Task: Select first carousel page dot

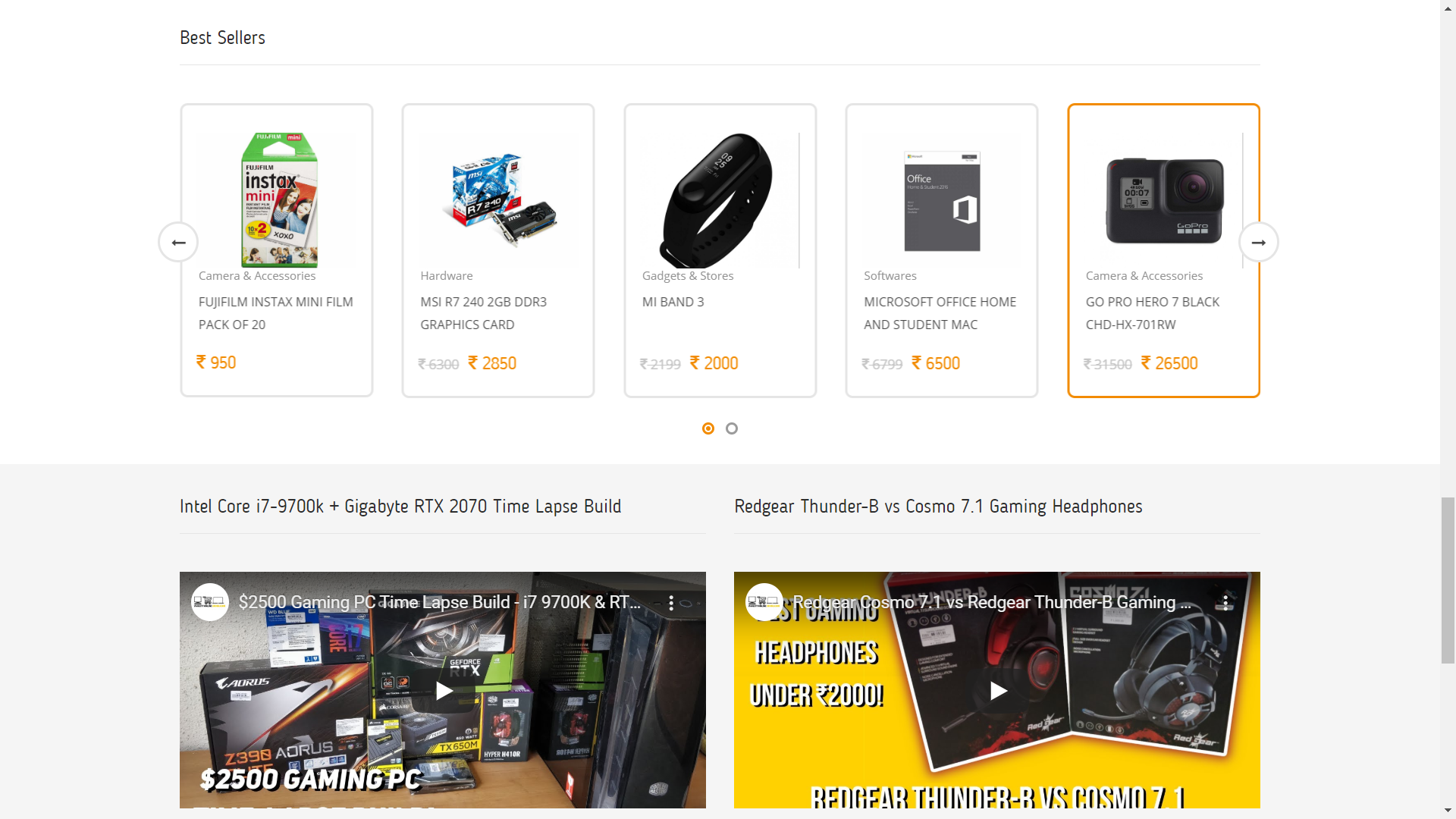Action: [708, 428]
